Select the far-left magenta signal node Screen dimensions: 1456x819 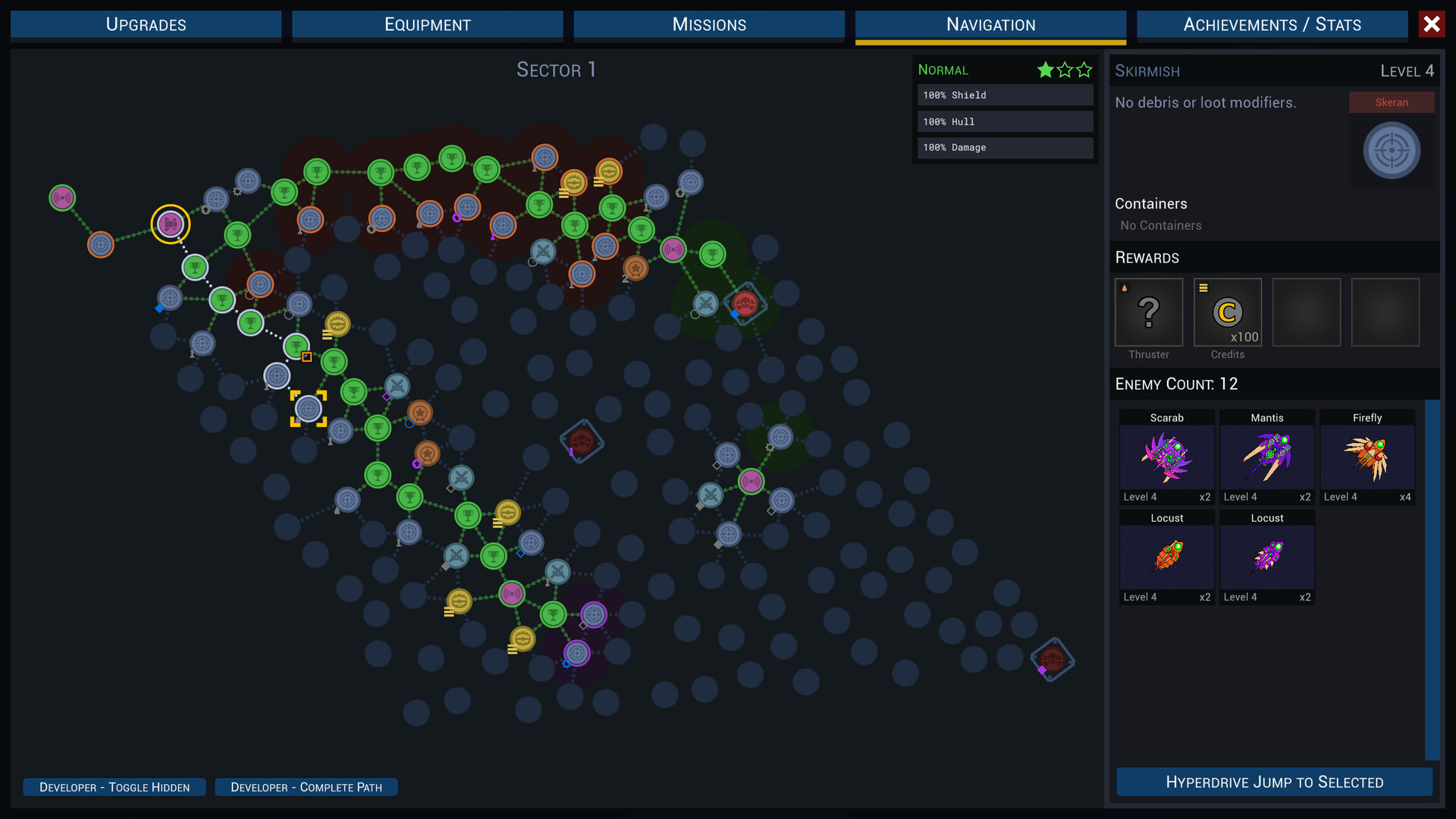click(x=62, y=198)
